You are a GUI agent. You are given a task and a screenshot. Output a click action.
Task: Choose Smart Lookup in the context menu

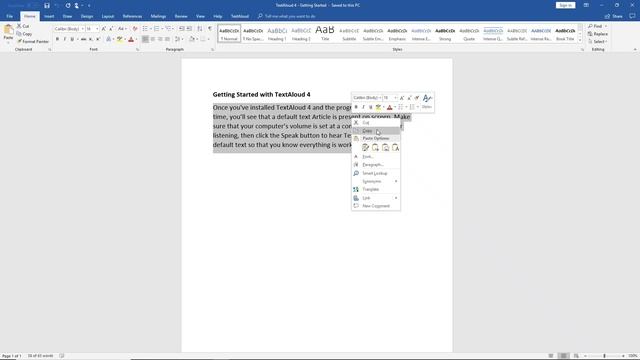(x=376, y=173)
